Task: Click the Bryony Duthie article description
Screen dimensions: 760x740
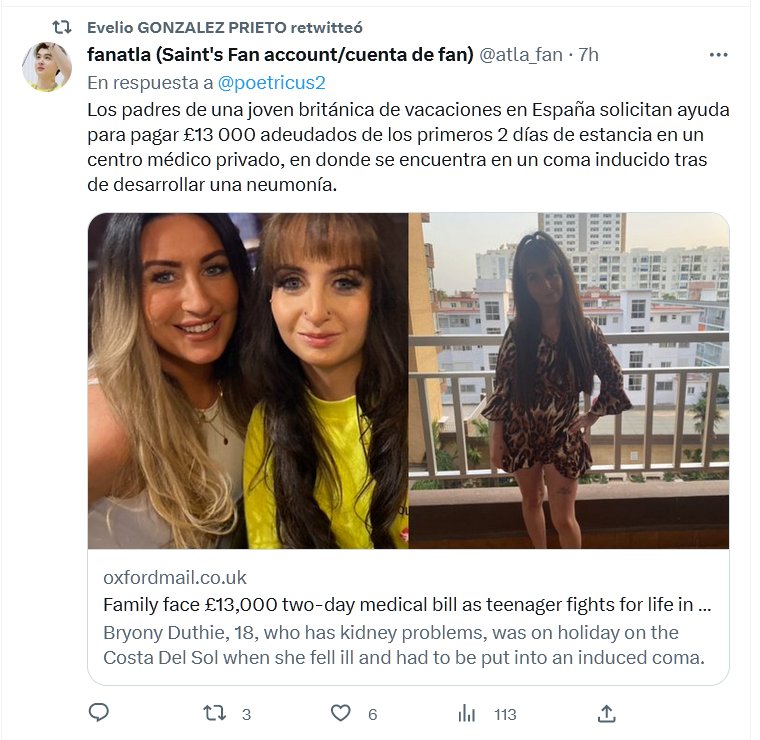Action: pos(404,645)
